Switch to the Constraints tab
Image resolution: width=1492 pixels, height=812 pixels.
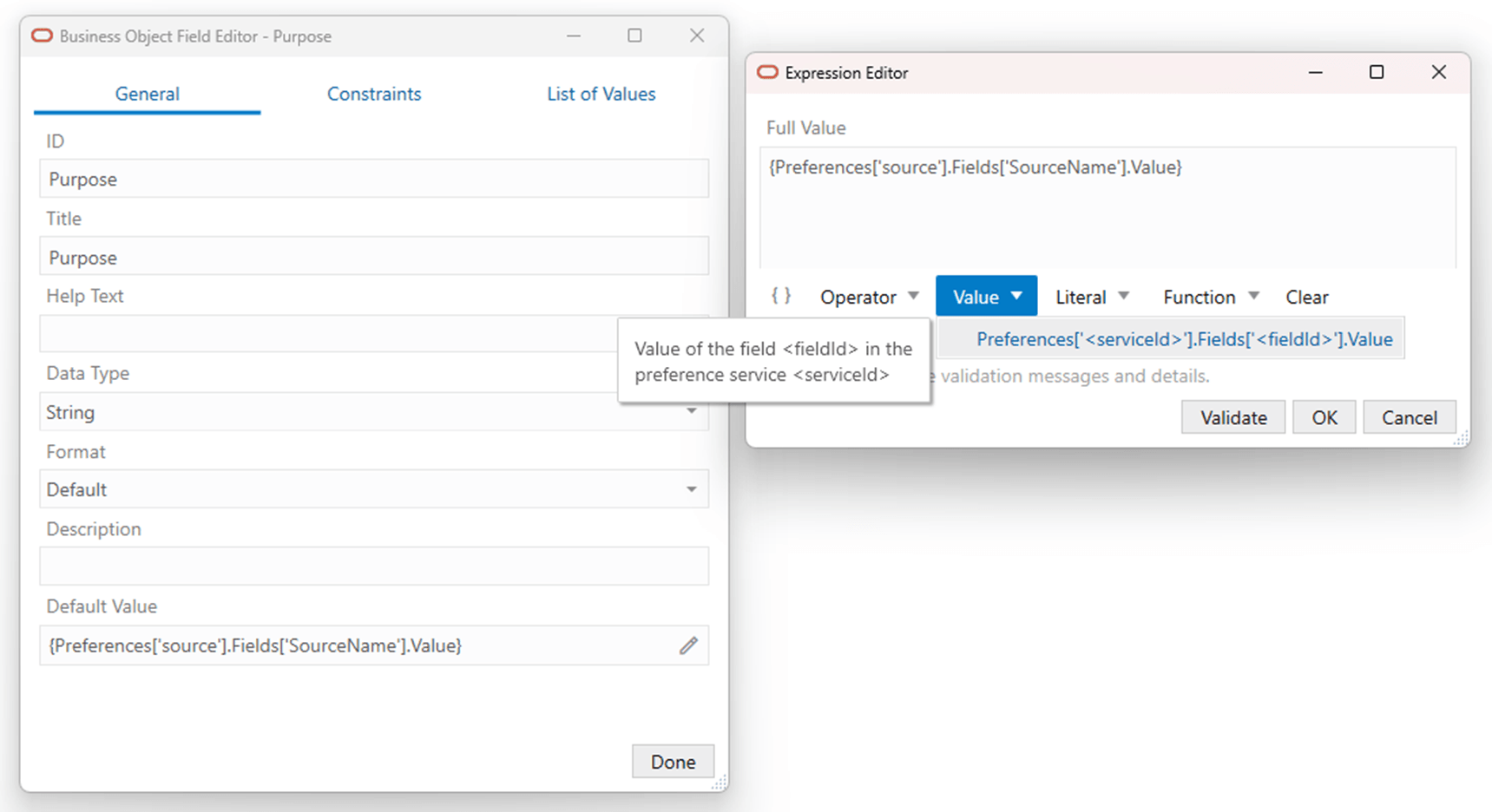tap(373, 94)
